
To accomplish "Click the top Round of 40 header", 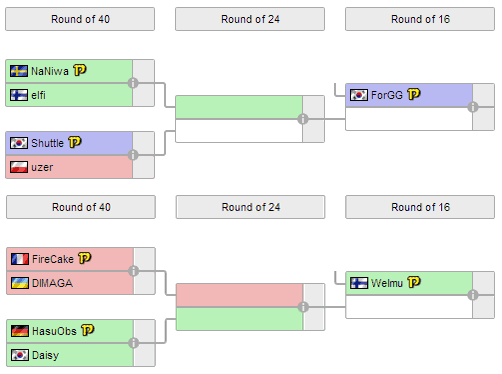I will [x=80, y=19].
